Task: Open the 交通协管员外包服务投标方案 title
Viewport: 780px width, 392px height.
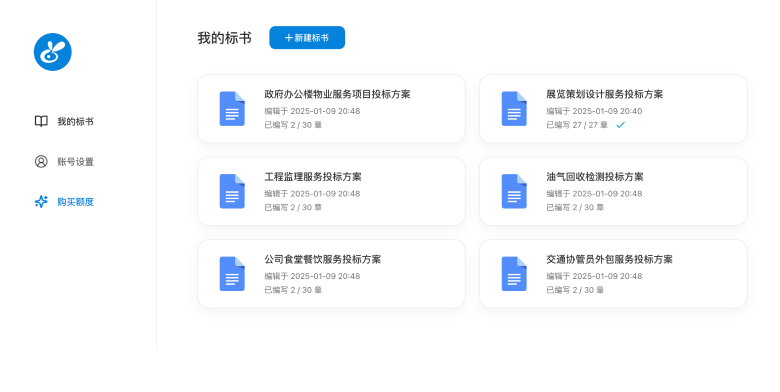Action: (x=609, y=260)
